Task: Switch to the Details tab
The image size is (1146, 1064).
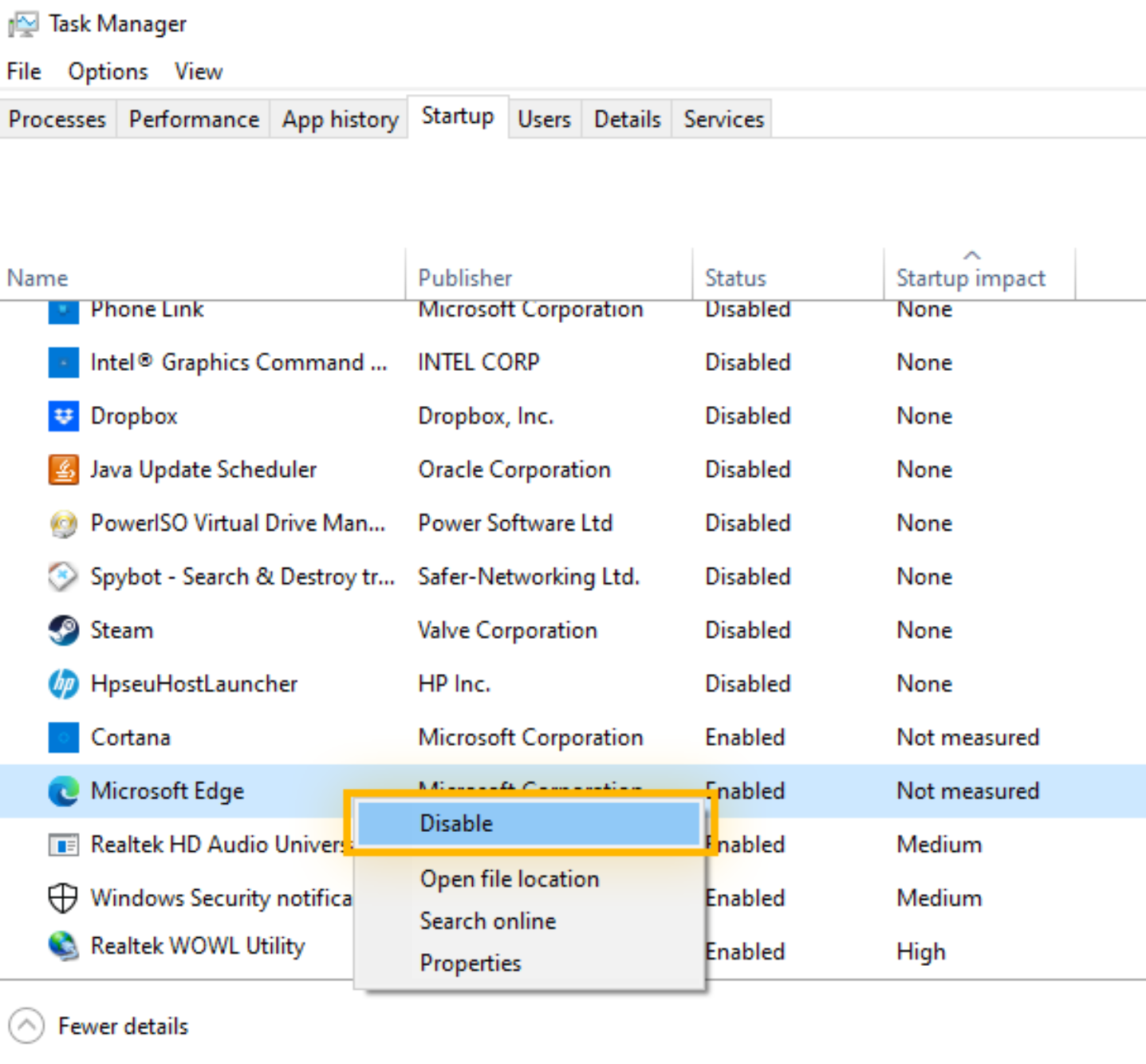Action: coord(627,120)
